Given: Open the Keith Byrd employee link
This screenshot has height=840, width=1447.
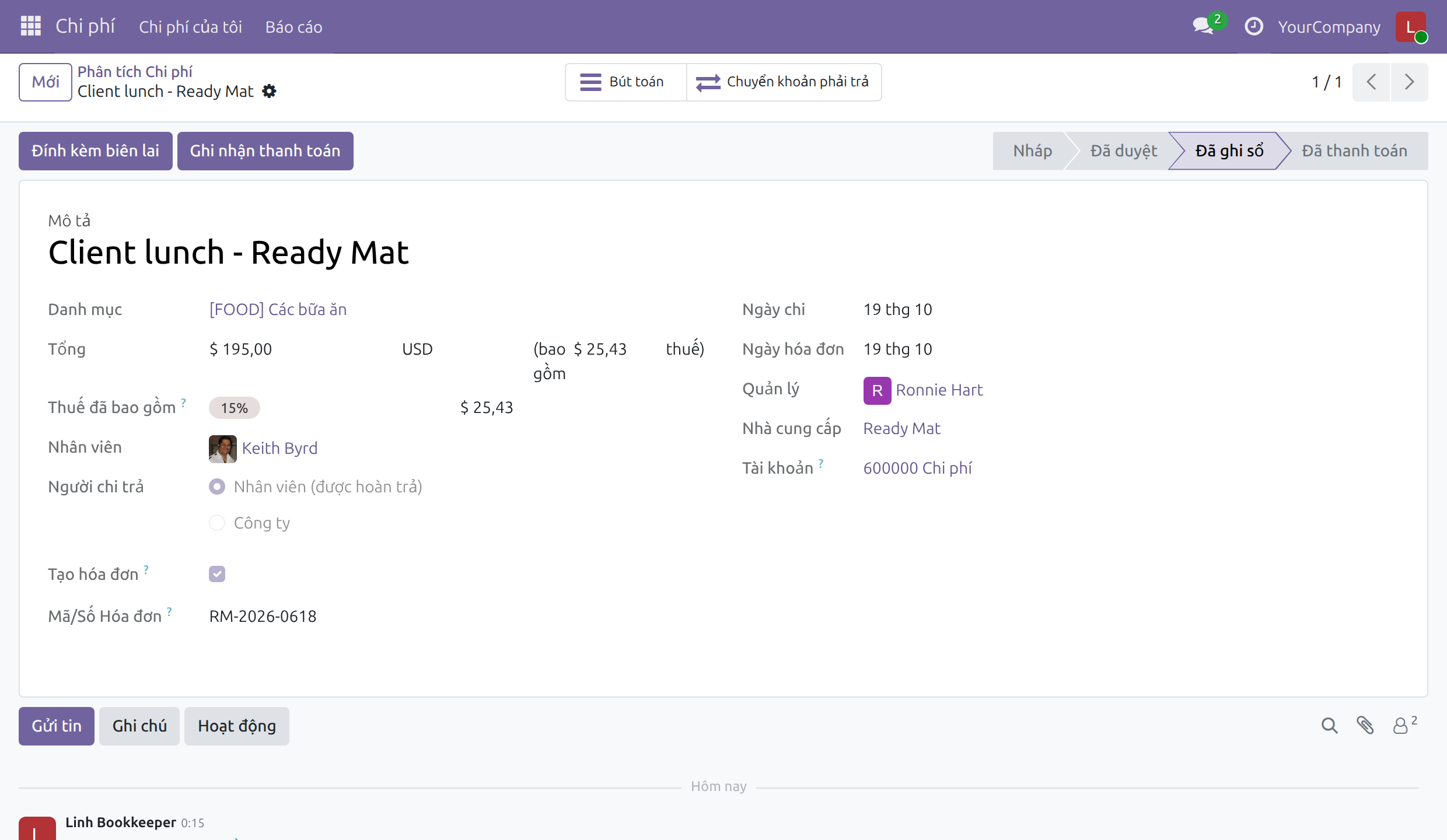Looking at the screenshot, I should coord(279,448).
